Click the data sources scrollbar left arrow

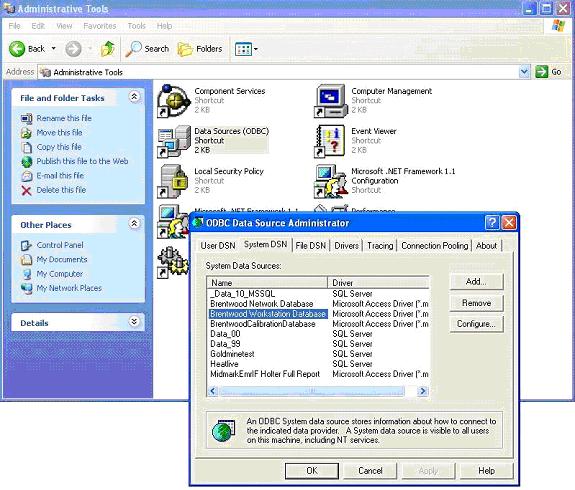point(213,391)
